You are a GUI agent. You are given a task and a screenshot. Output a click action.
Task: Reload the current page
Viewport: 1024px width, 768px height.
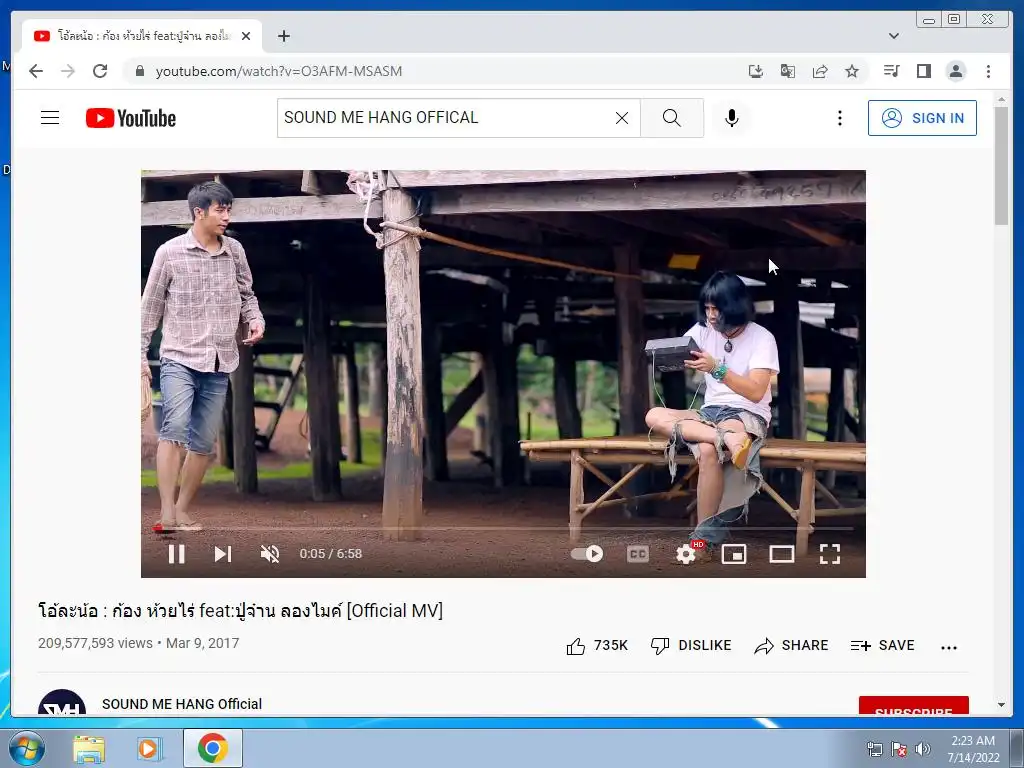100,71
